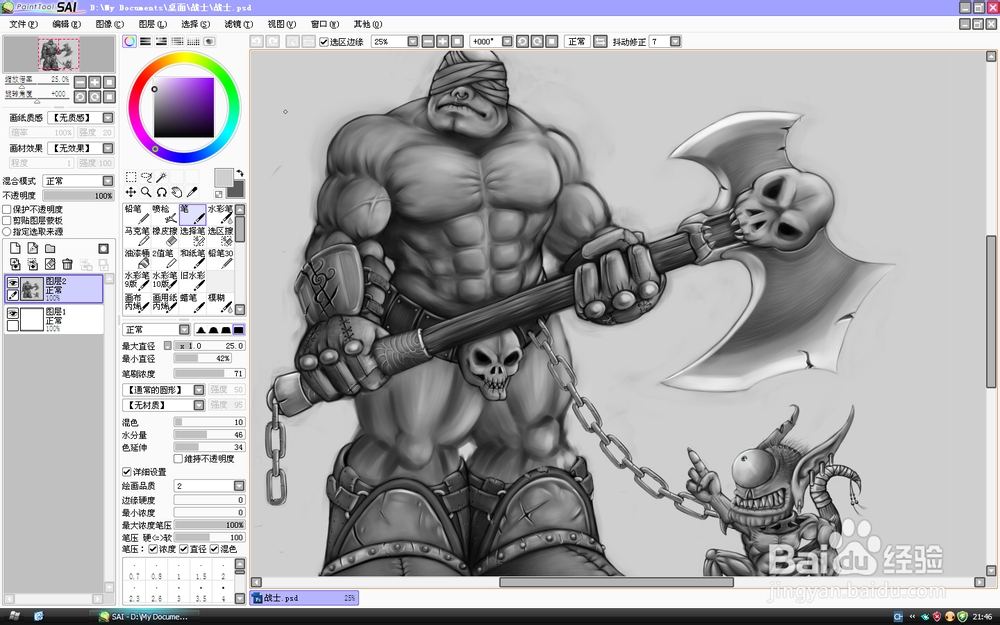The width and height of the screenshot is (1000, 625).
Task: Show the RGB slider panel icon
Action: (x=145, y=41)
